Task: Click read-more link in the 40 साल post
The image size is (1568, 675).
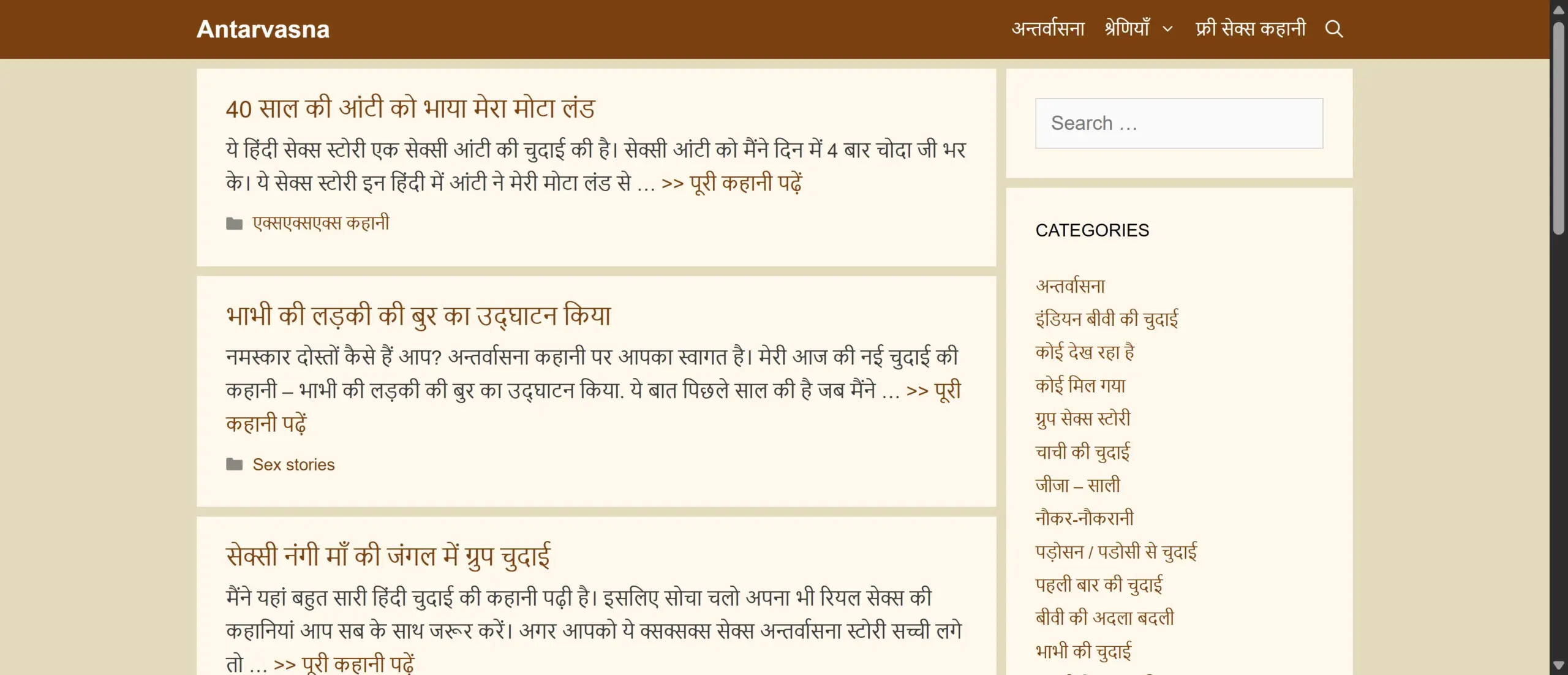Action: coord(732,183)
